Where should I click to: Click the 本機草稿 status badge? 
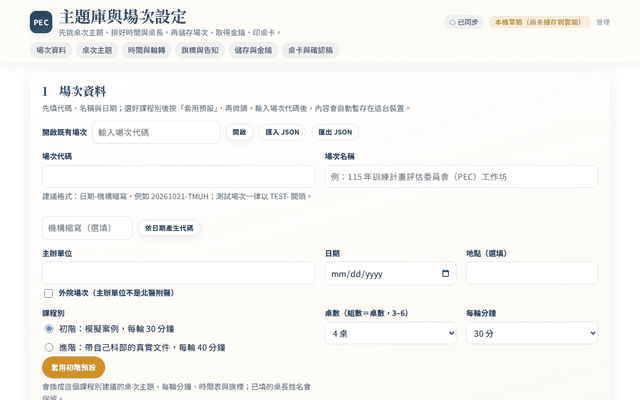540,22
